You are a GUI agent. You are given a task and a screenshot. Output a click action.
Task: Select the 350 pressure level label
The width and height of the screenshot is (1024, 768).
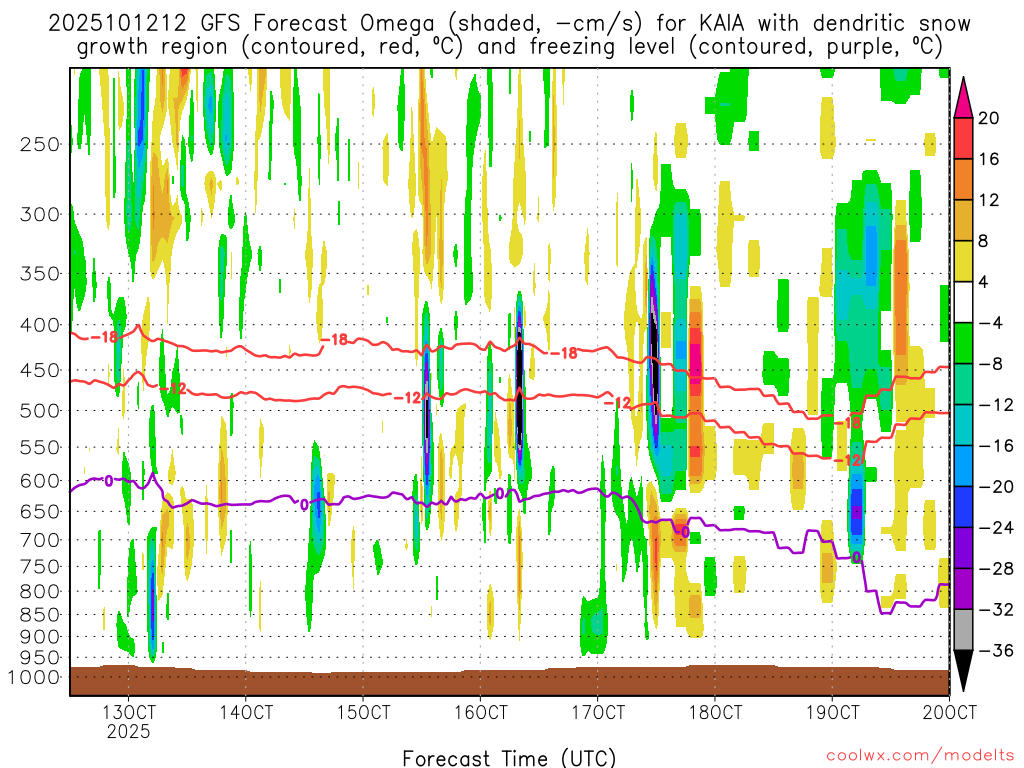point(40,273)
